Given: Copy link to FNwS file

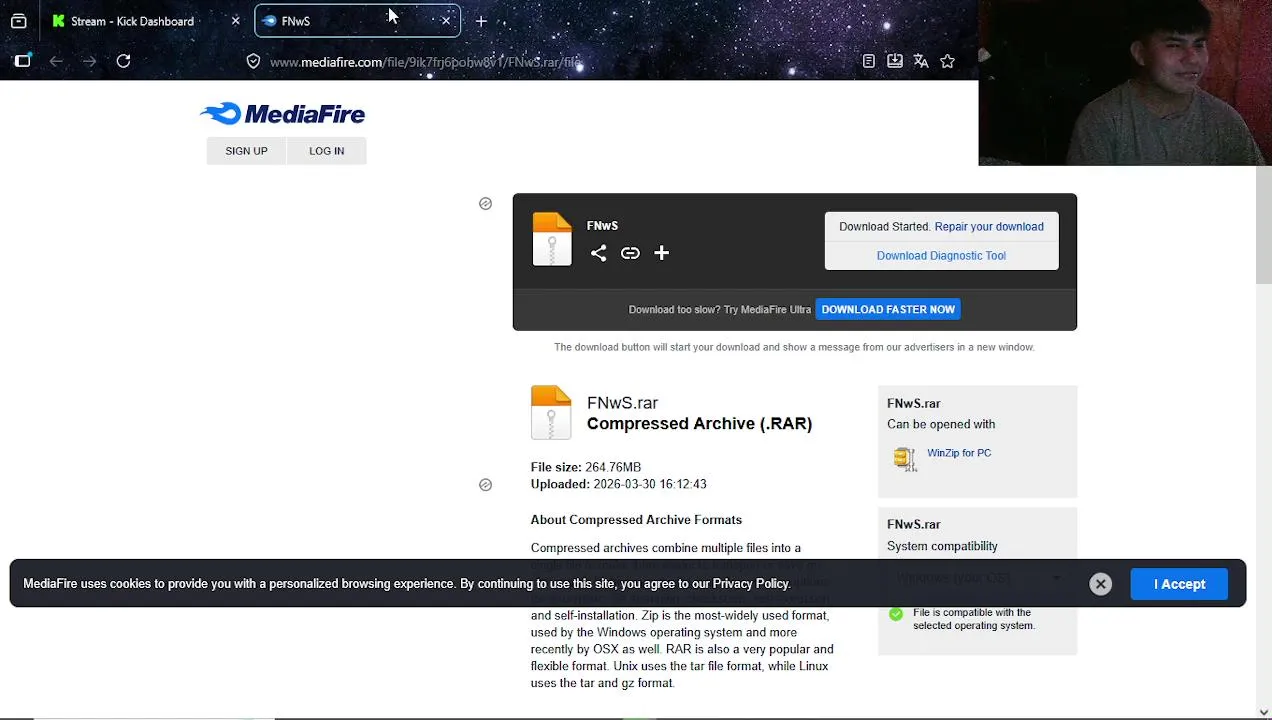Looking at the screenshot, I should [630, 253].
